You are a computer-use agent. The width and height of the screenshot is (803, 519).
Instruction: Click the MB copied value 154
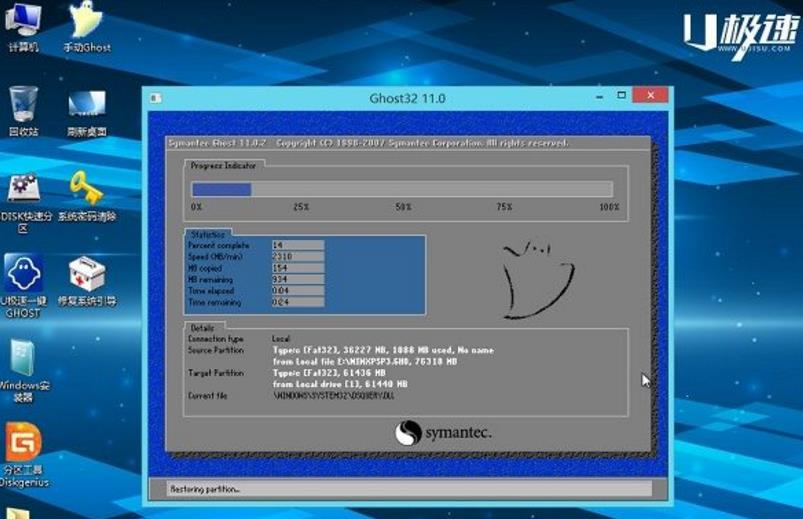click(x=298, y=268)
